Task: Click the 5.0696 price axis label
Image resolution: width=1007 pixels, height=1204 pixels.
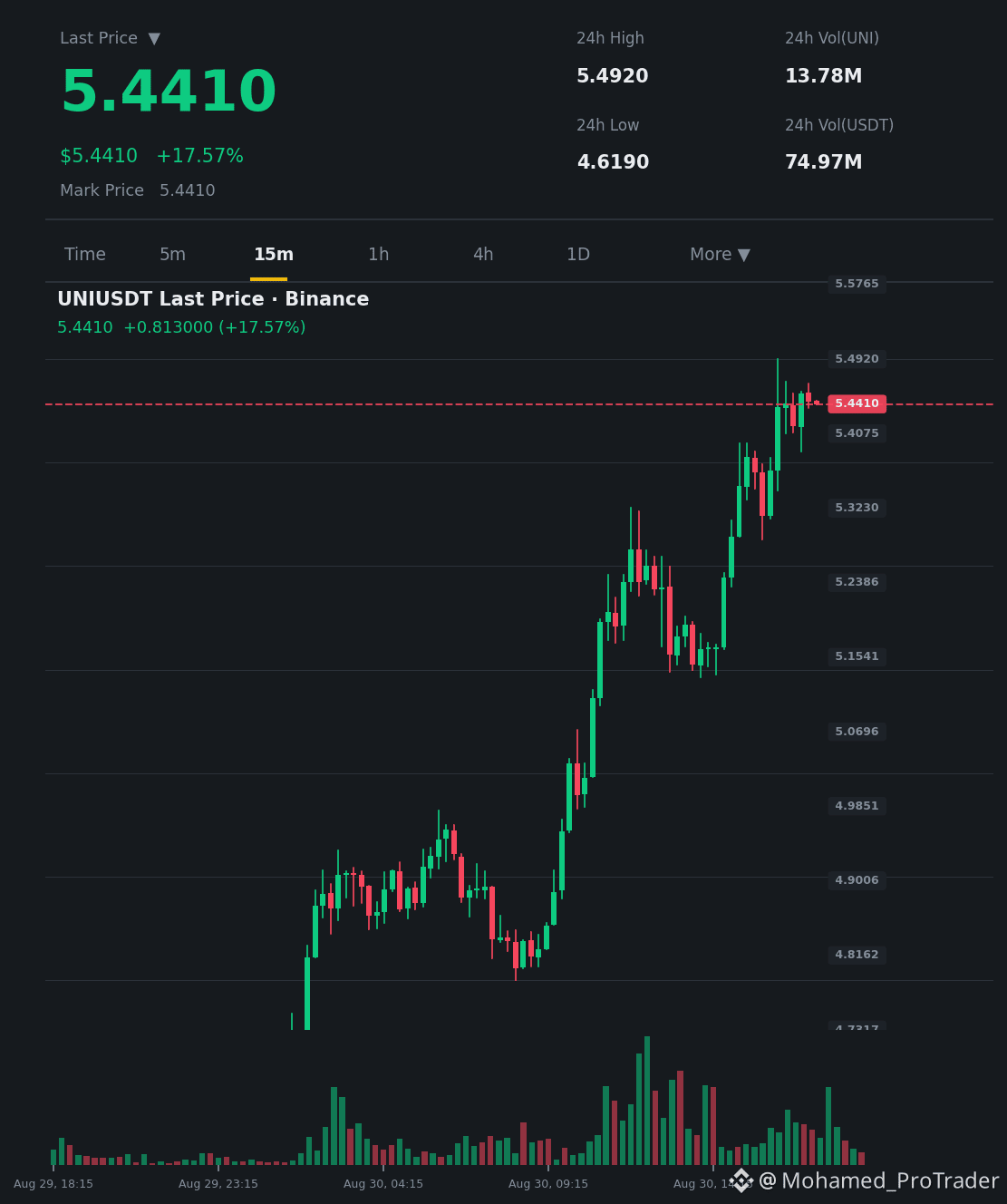Action: (857, 732)
